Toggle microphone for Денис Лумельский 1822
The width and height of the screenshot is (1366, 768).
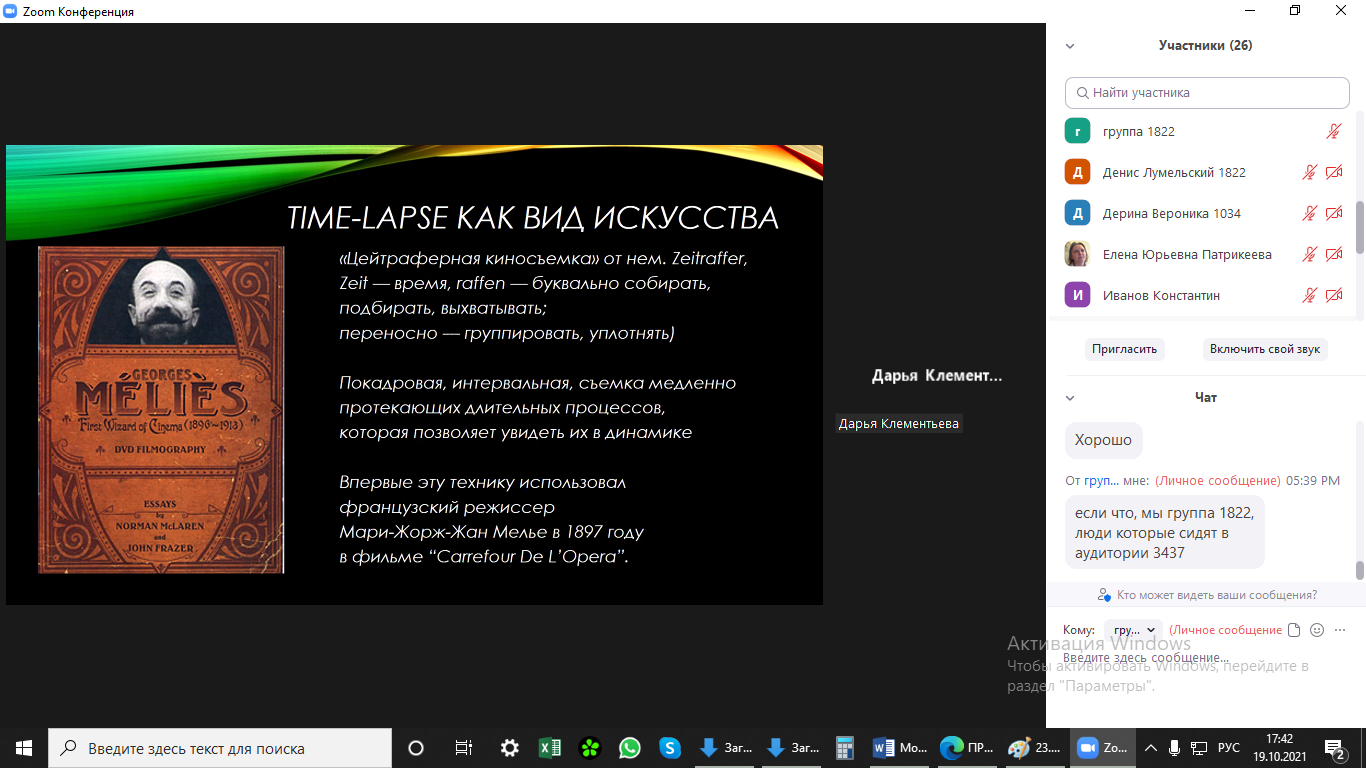tap(1309, 172)
